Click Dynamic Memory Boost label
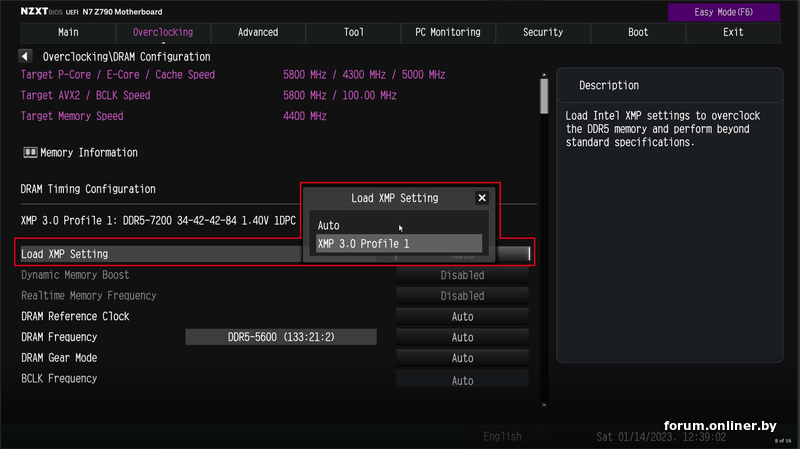 [75, 275]
